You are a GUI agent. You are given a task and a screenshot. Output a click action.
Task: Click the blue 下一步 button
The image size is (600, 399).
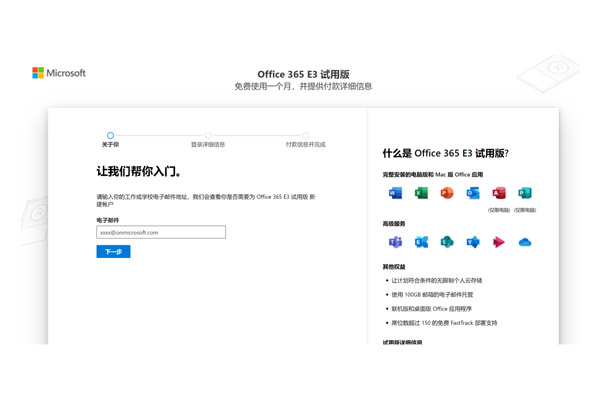(113, 251)
